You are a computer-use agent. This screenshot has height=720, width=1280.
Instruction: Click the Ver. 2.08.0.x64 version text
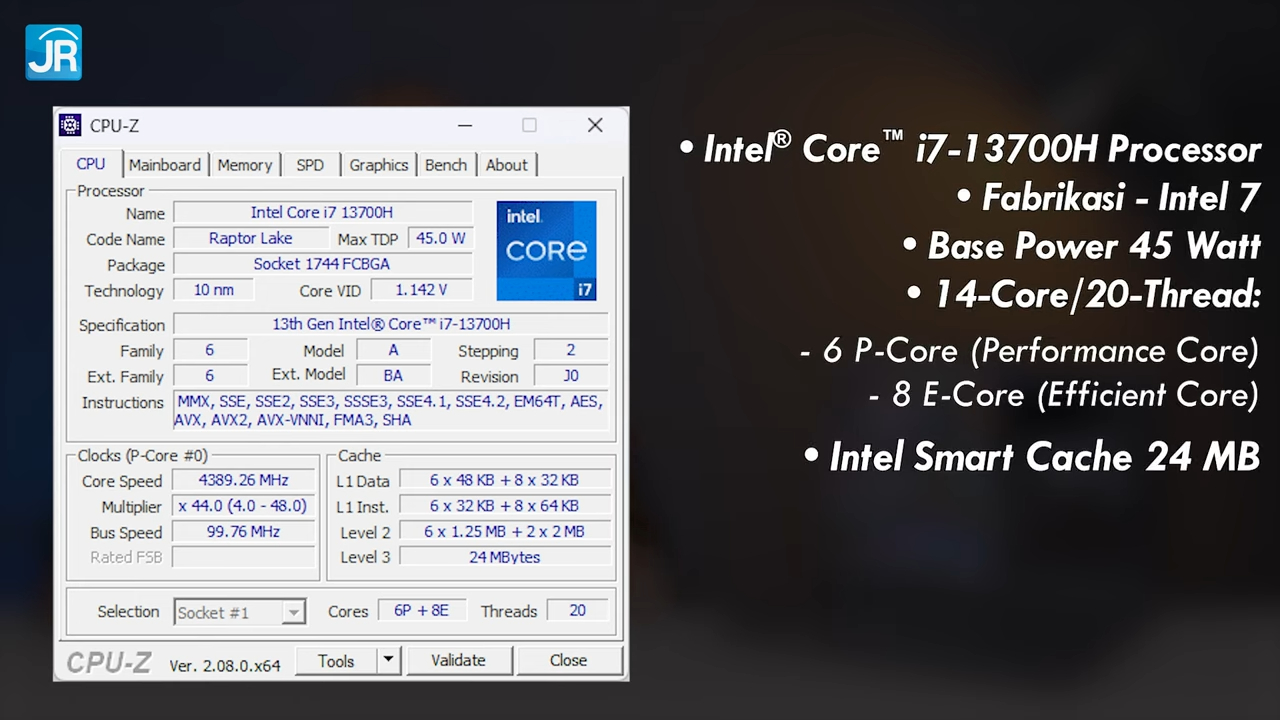pyautogui.click(x=225, y=665)
